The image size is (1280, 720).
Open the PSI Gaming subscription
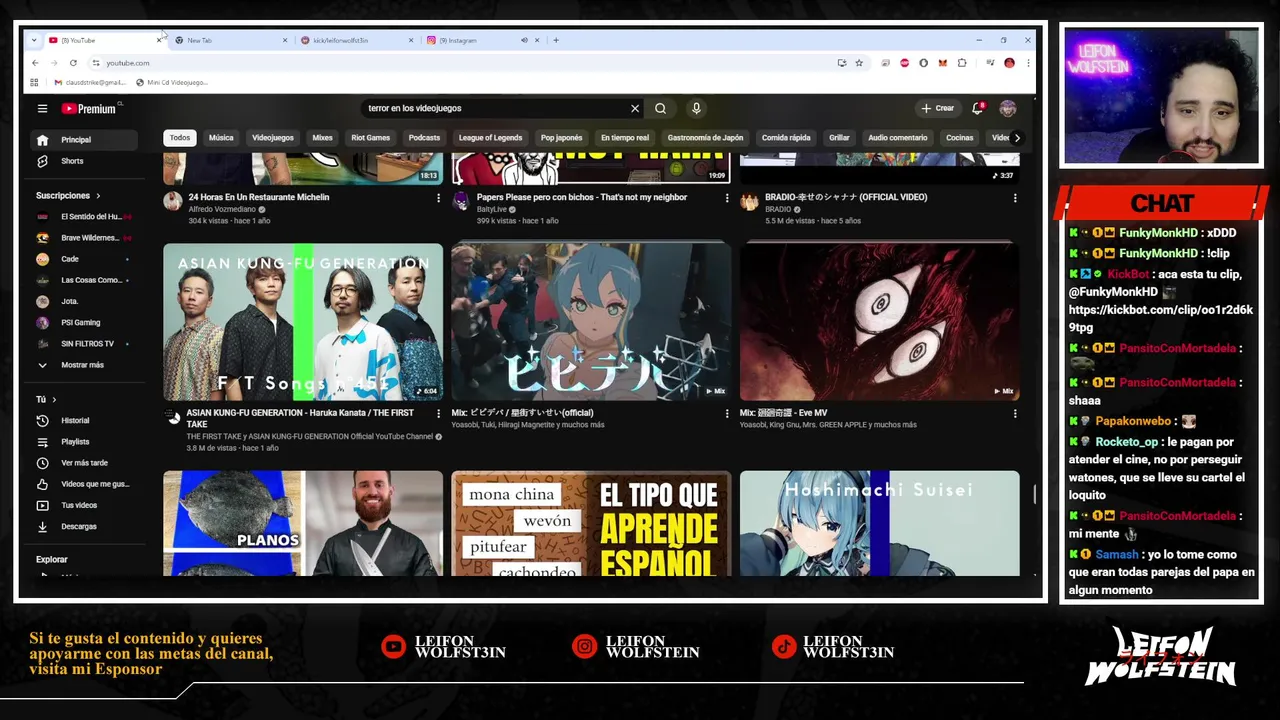pyautogui.click(x=83, y=323)
